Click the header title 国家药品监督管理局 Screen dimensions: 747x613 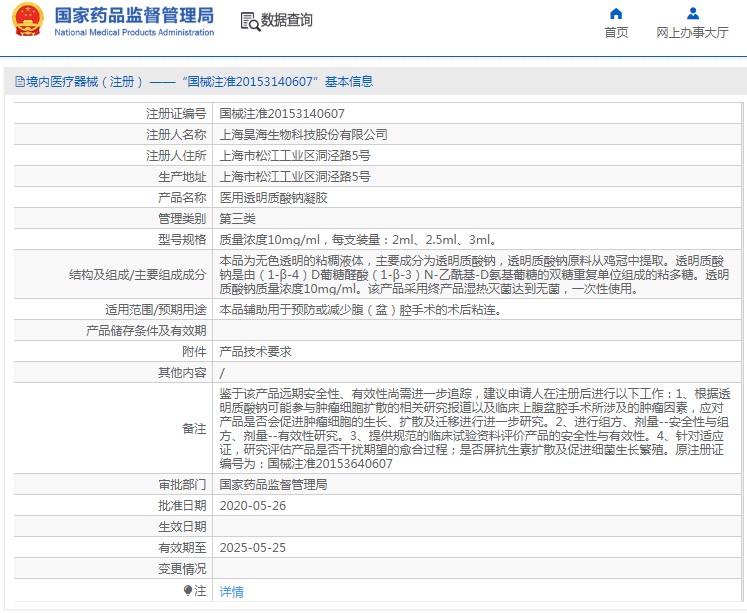(x=133, y=15)
